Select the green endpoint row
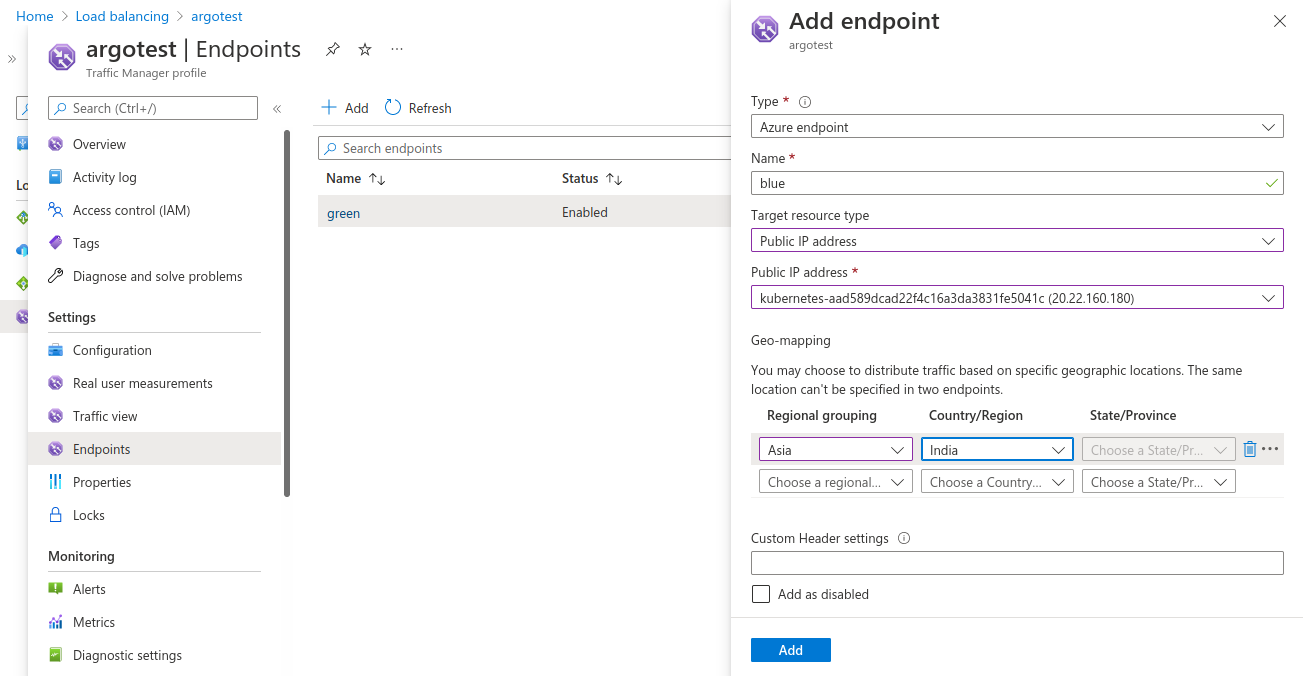This screenshot has height=676, width=1303. (x=524, y=212)
